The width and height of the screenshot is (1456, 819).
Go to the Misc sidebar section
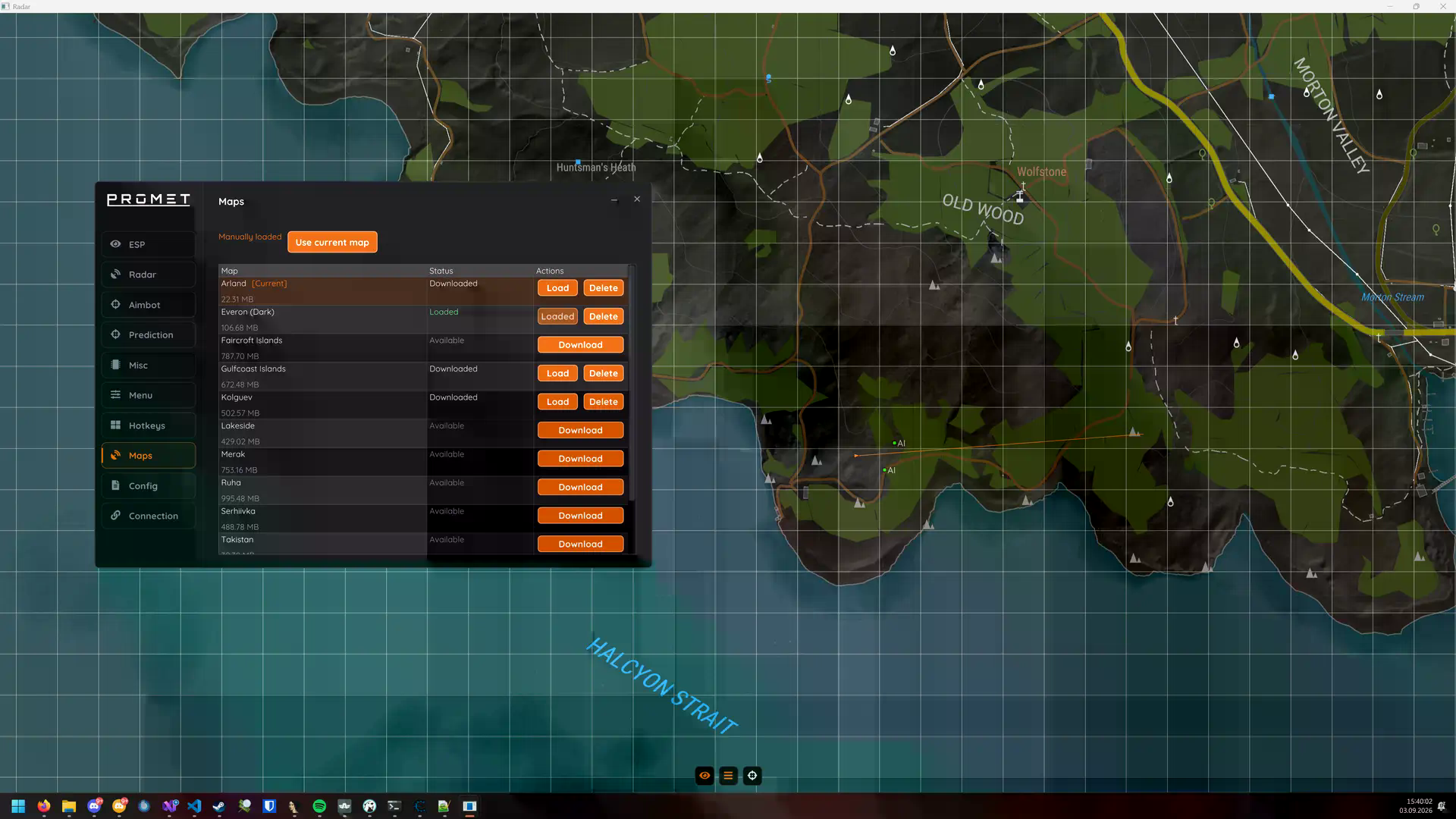pos(149,365)
